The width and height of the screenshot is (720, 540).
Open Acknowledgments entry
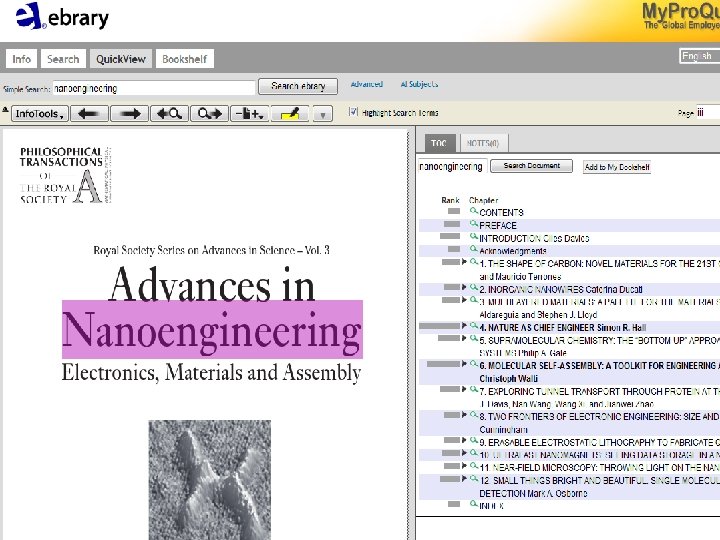click(513, 251)
